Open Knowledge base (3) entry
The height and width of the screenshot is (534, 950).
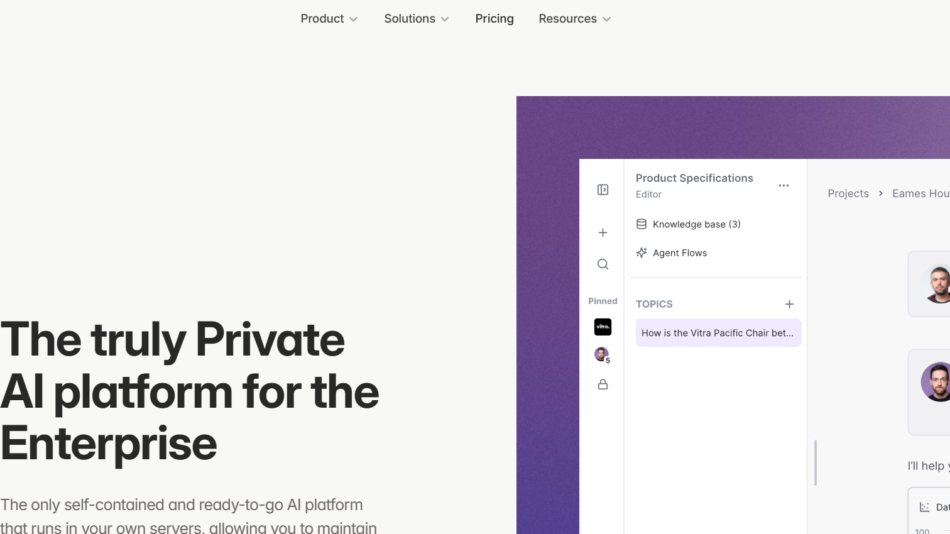(x=696, y=224)
